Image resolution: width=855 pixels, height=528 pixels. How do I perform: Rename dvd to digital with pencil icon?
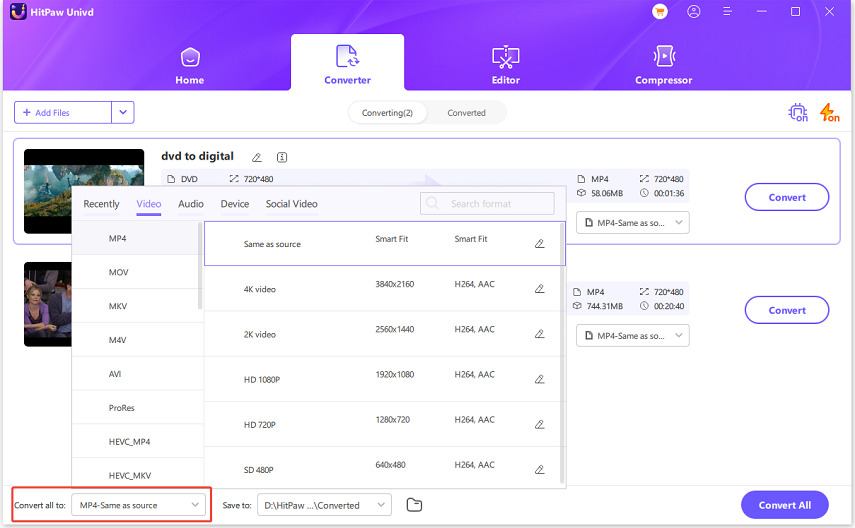click(256, 158)
